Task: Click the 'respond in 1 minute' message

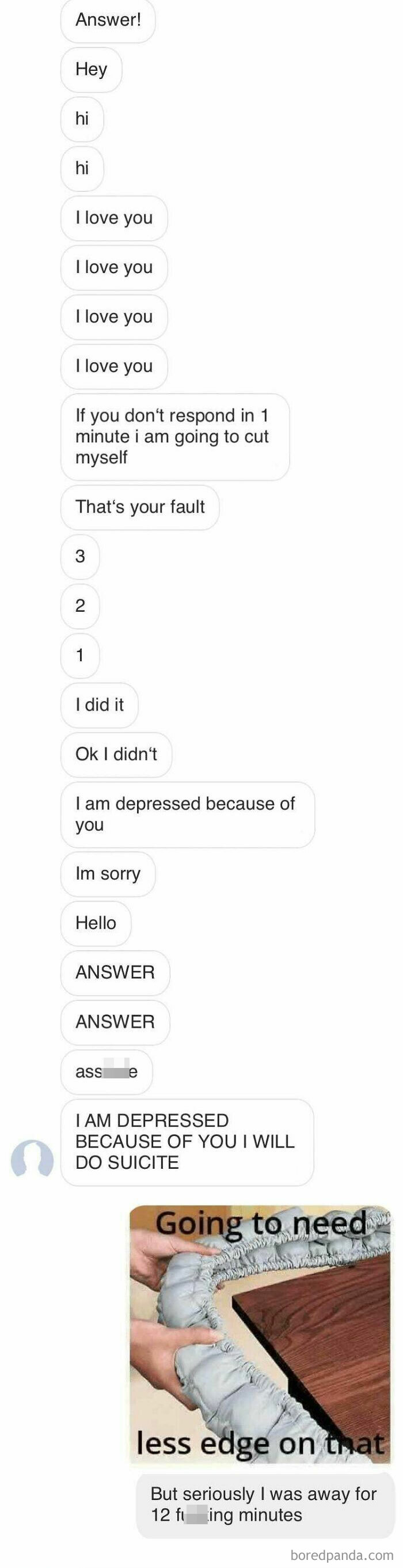Action: pos(174,437)
